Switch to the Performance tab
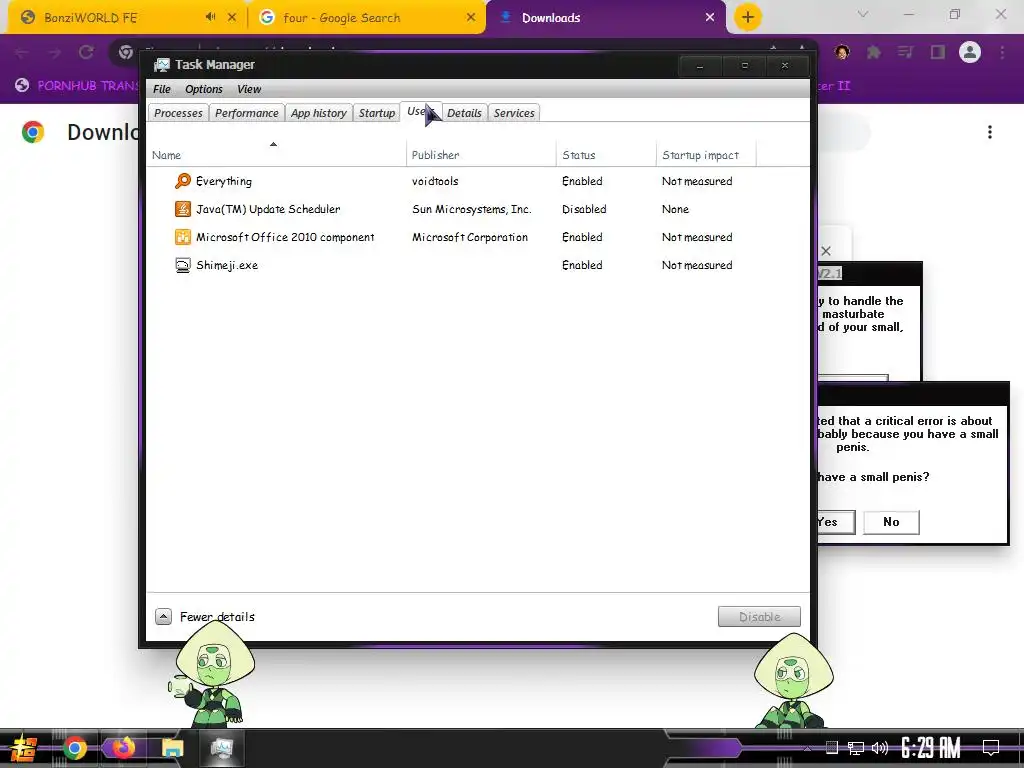Image resolution: width=1024 pixels, height=768 pixels. pos(247,113)
